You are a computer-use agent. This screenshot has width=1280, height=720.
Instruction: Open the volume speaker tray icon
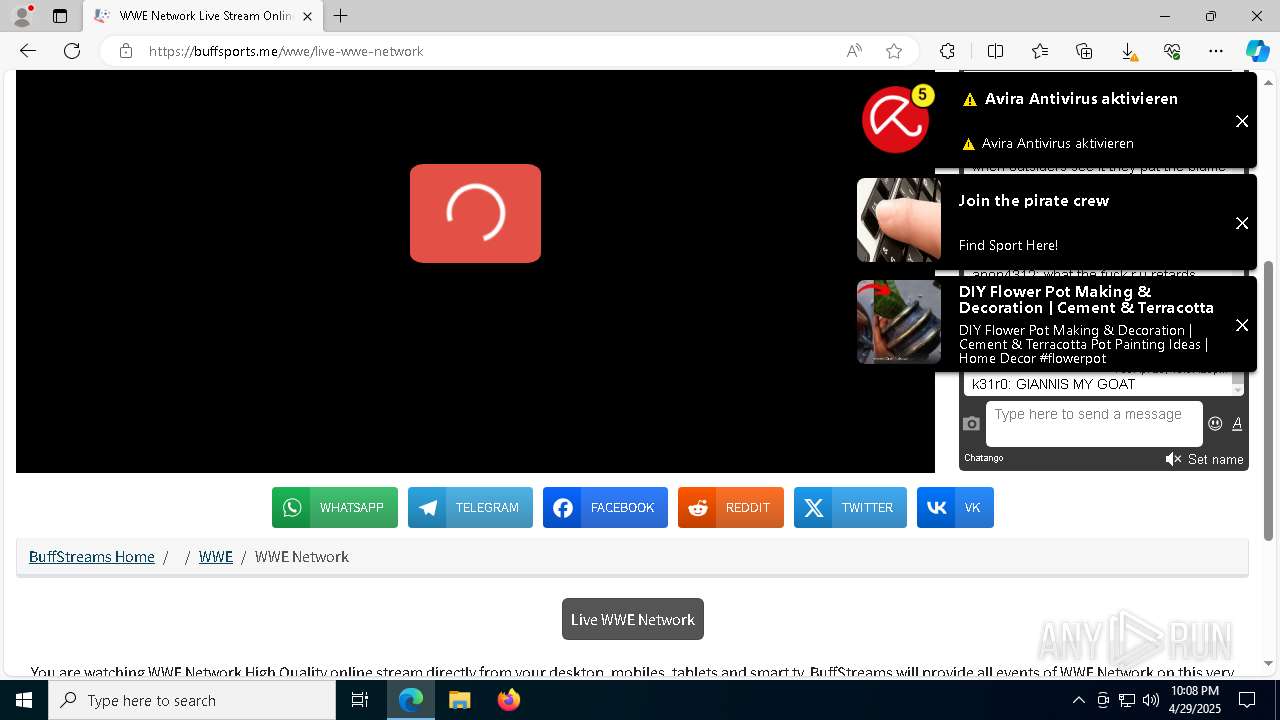click(x=1150, y=700)
